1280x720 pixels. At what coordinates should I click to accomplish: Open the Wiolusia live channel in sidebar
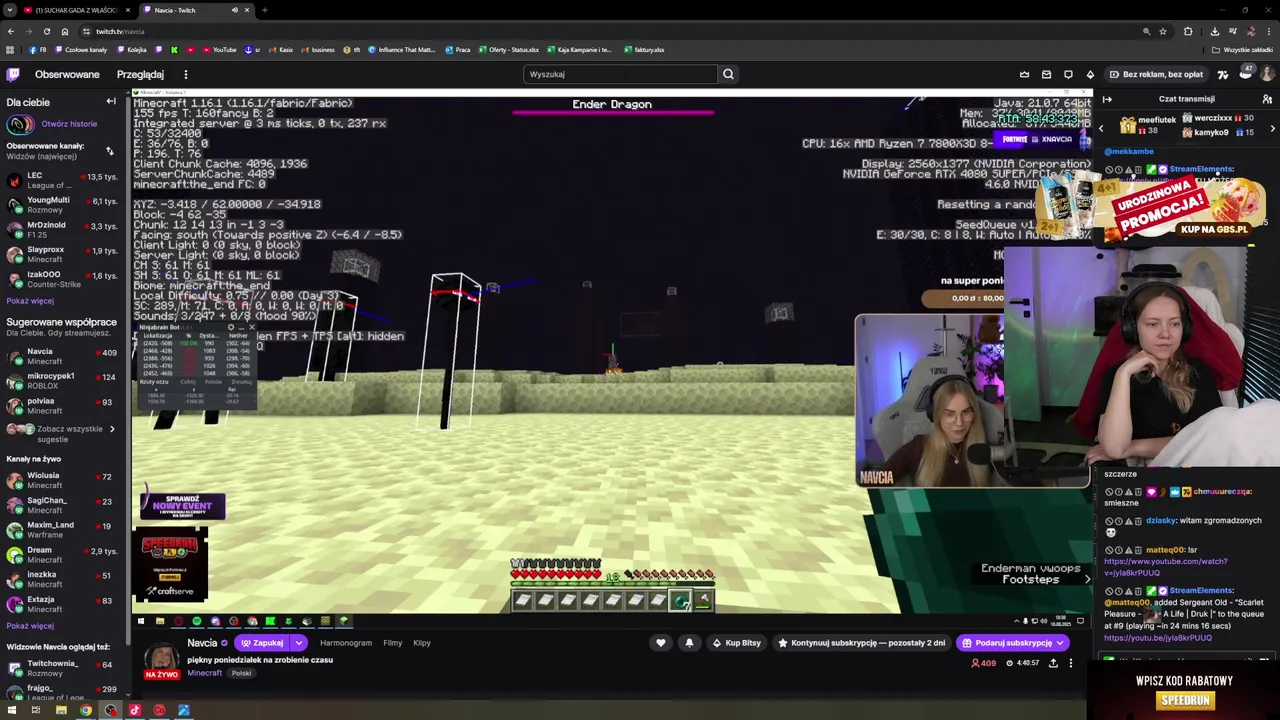point(65,481)
